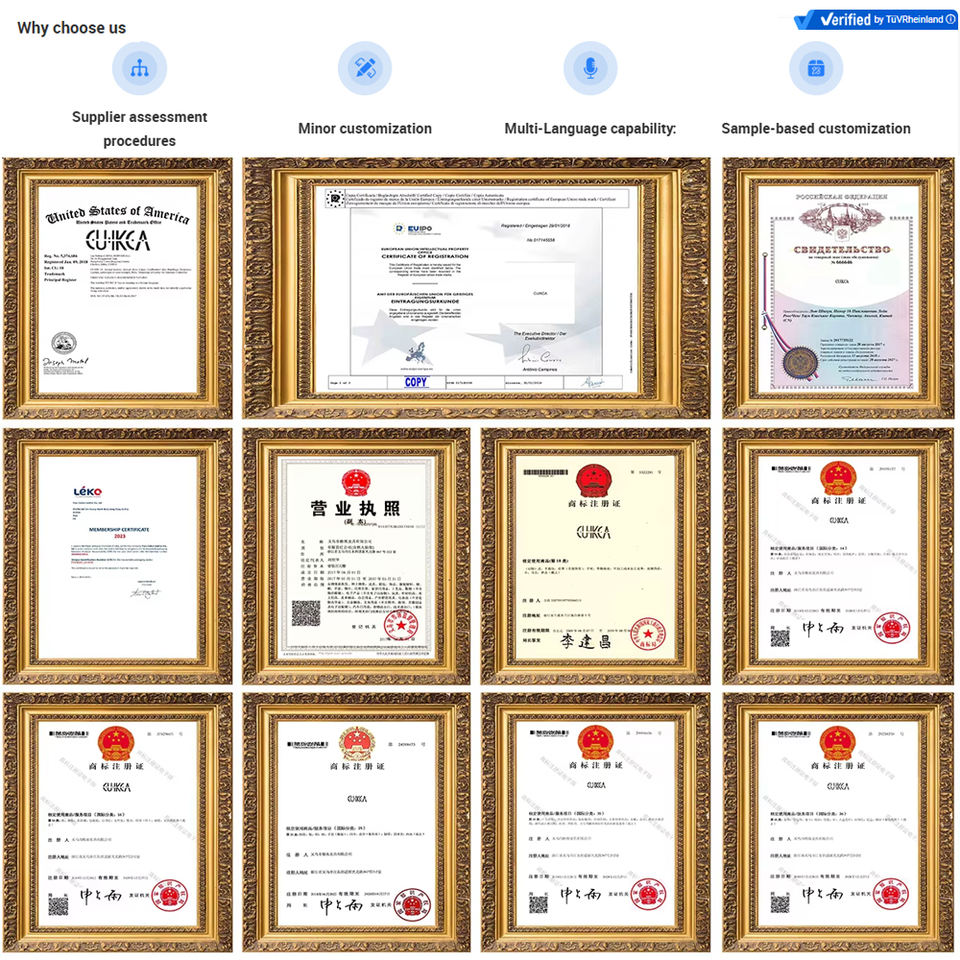Open the United States of America trademark certificate
960x960 pixels.
pyautogui.click(x=118, y=288)
